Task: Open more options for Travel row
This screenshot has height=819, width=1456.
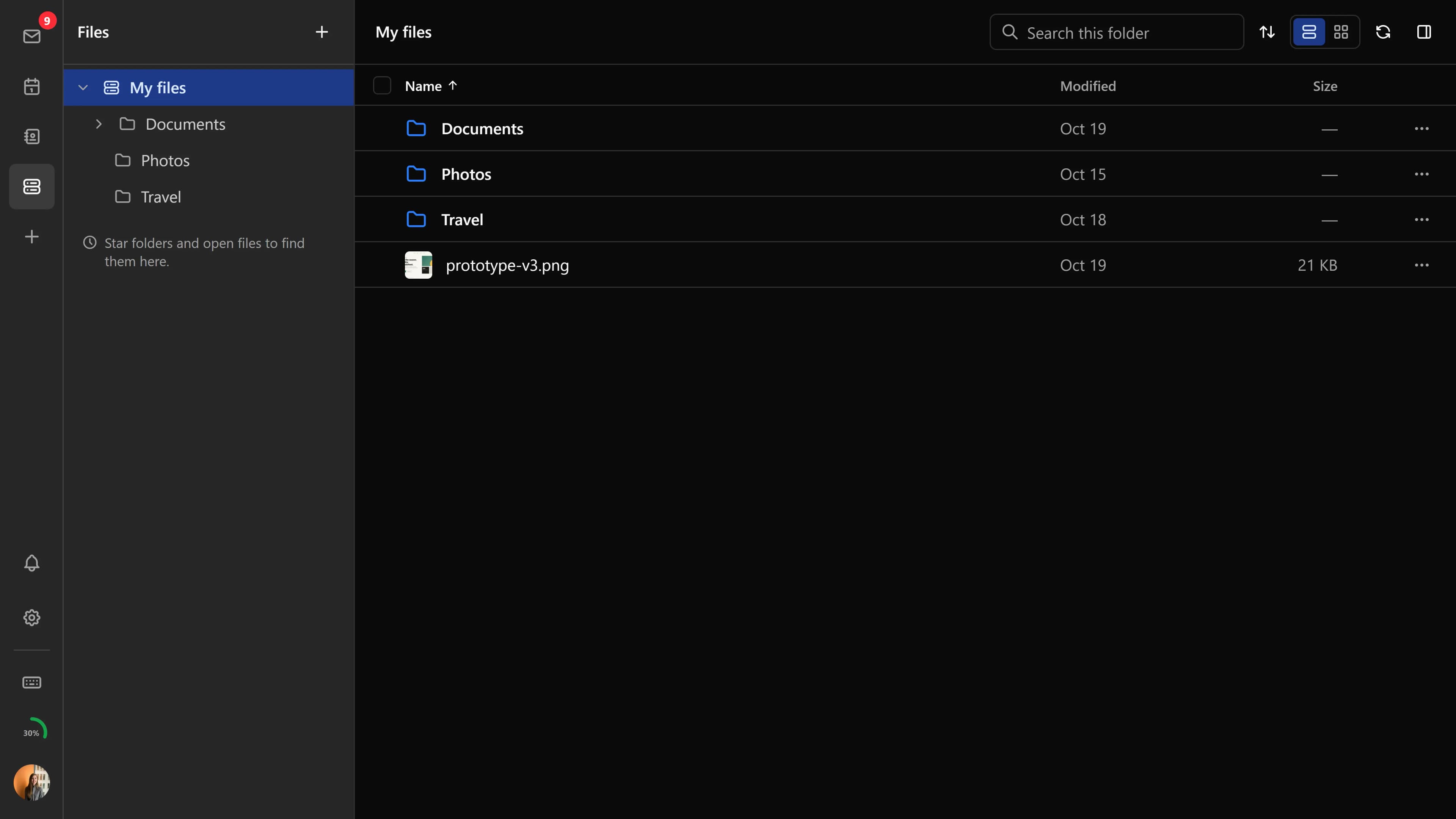Action: pos(1421,220)
